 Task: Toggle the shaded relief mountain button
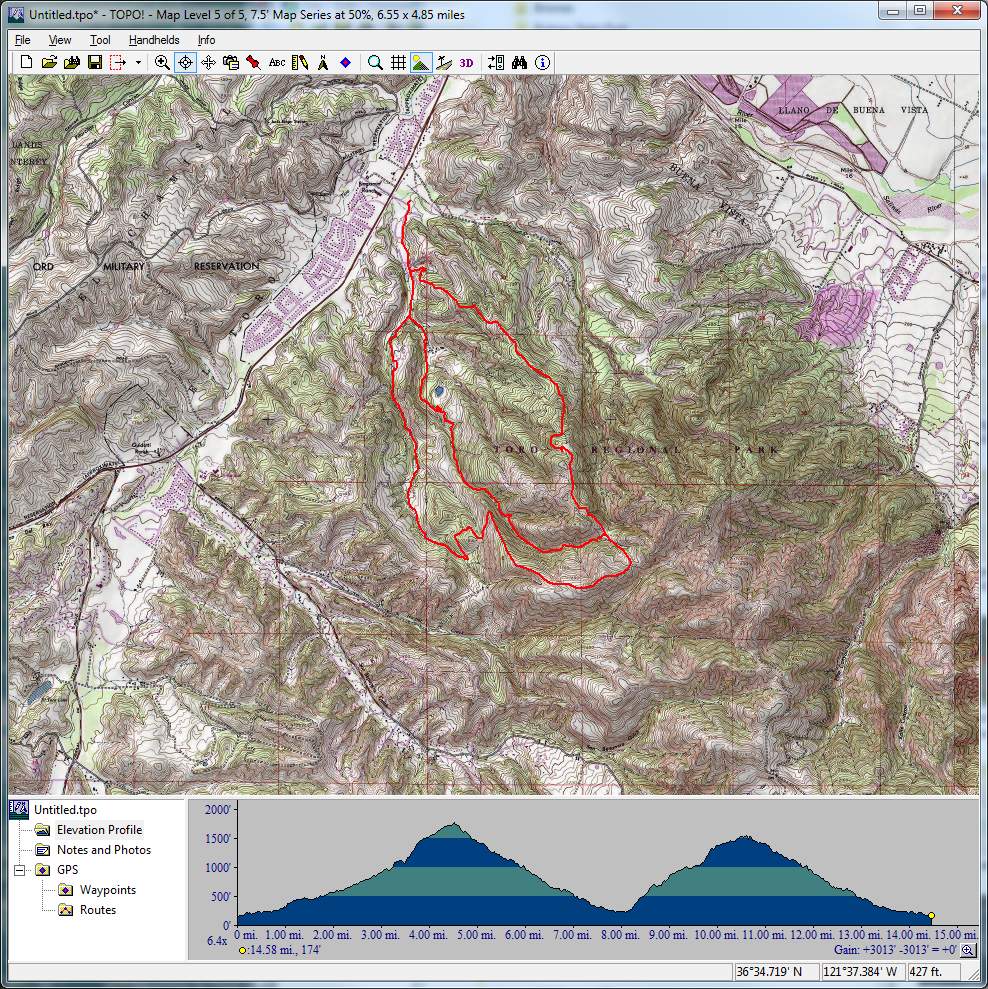421,62
